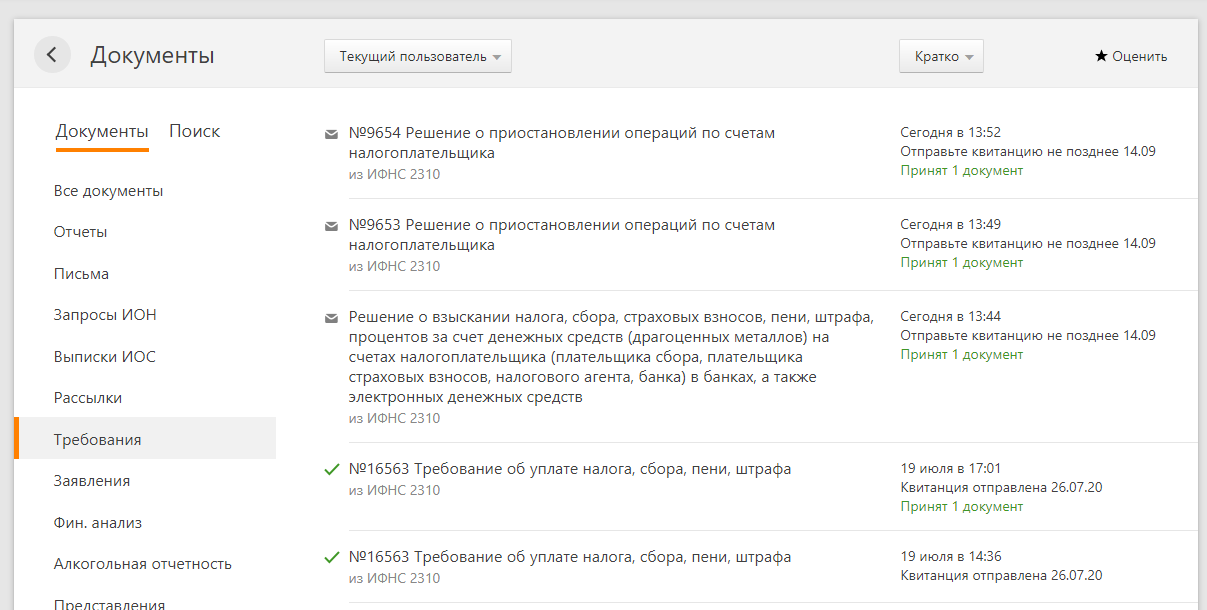This screenshot has height=610, width=1207.
Task: Select the Документы tab
Action: click(x=102, y=131)
